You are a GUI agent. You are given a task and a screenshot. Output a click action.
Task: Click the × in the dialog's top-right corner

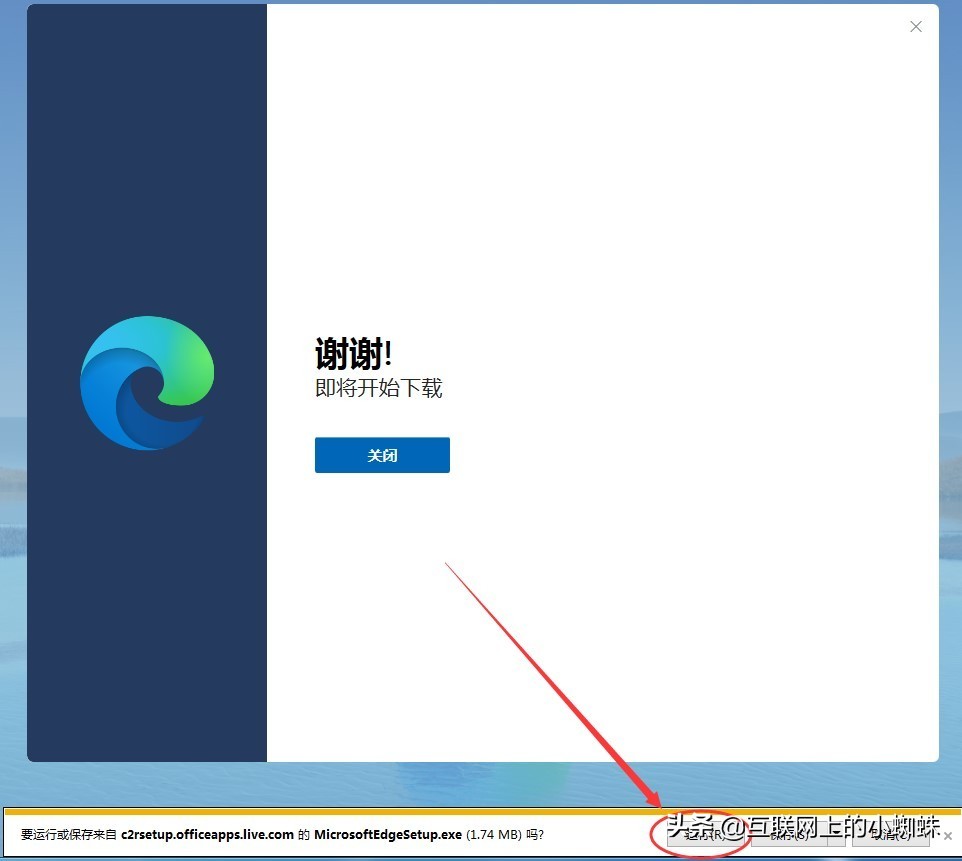click(x=915, y=27)
